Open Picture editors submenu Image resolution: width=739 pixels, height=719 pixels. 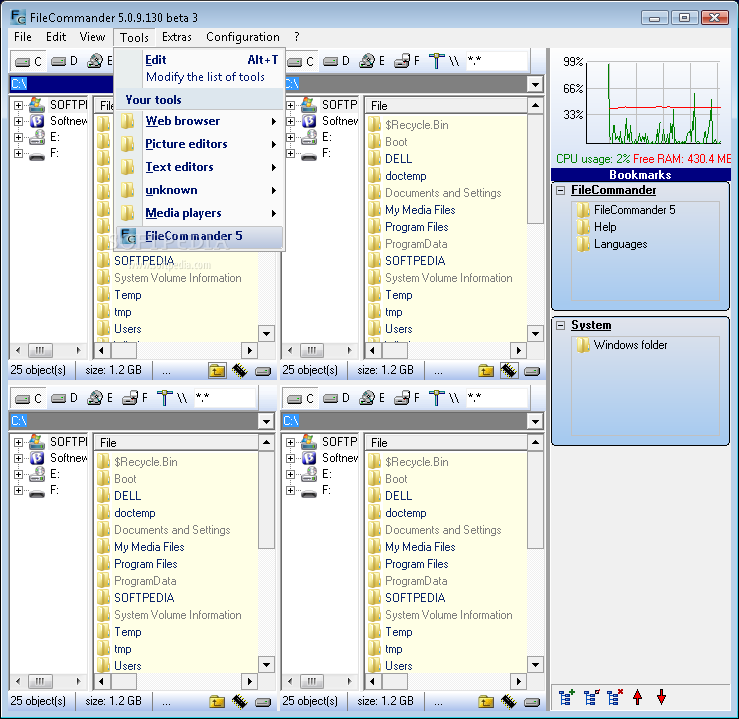(x=199, y=144)
